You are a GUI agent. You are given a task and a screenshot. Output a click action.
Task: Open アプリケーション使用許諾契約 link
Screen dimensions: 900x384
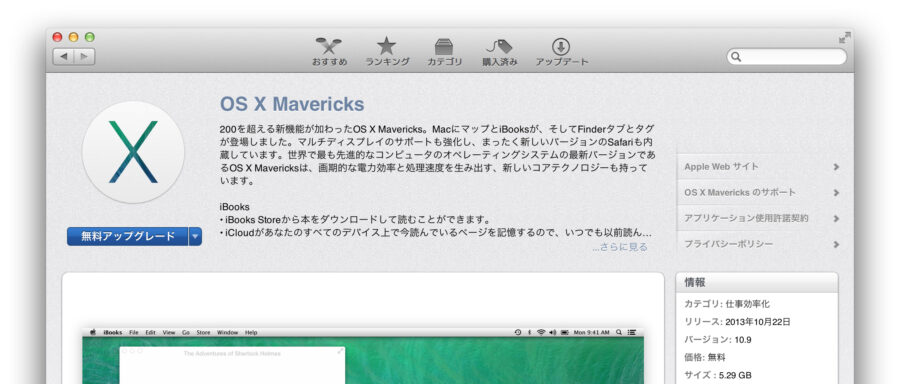point(746,219)
